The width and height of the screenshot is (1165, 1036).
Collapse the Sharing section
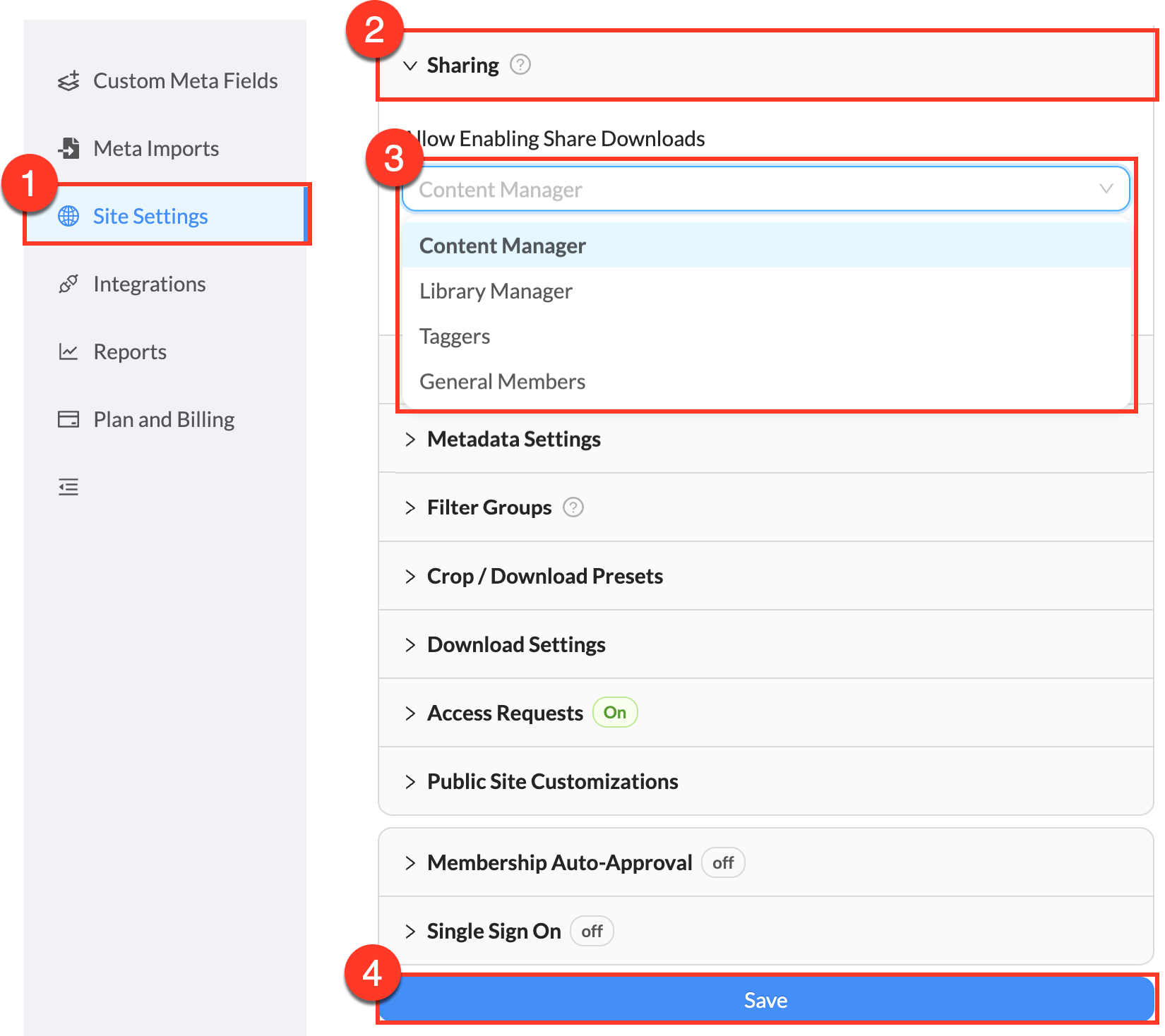pos(410,66)
